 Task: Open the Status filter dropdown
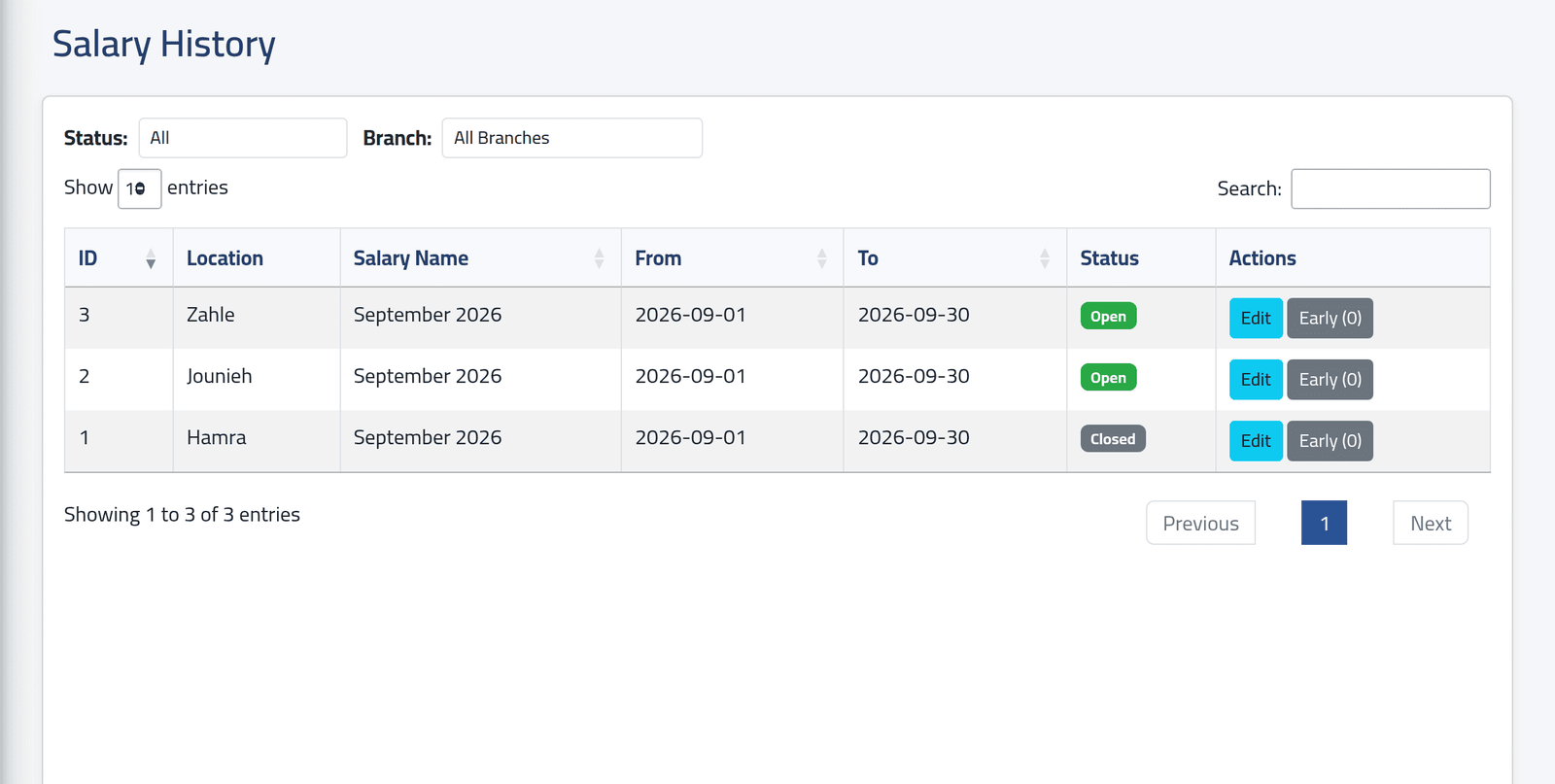coord(243,138)
